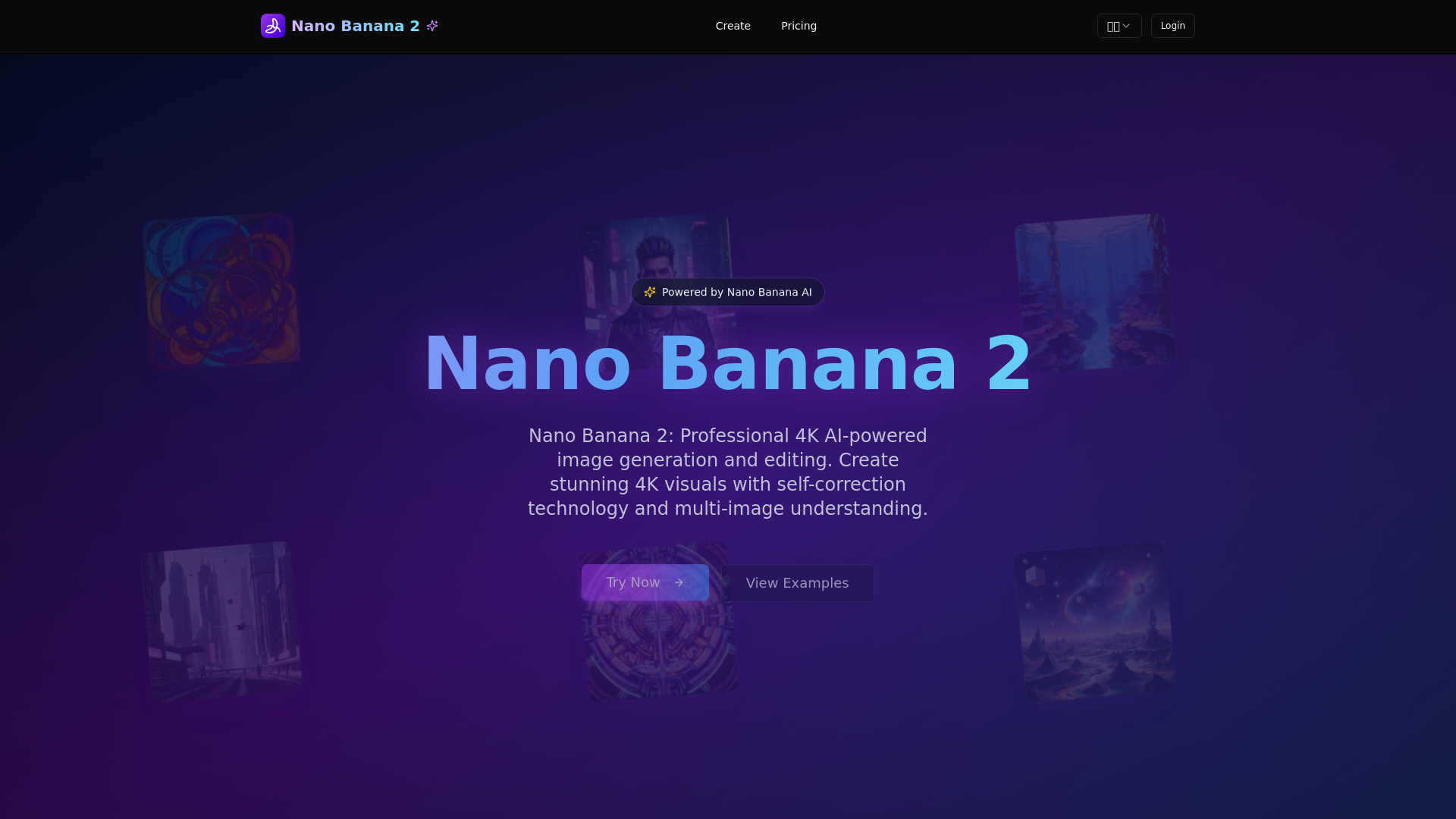Open the Create menu item
Image resolution: width=1456 pixels, height=819 pixels.
click(733, 26)
